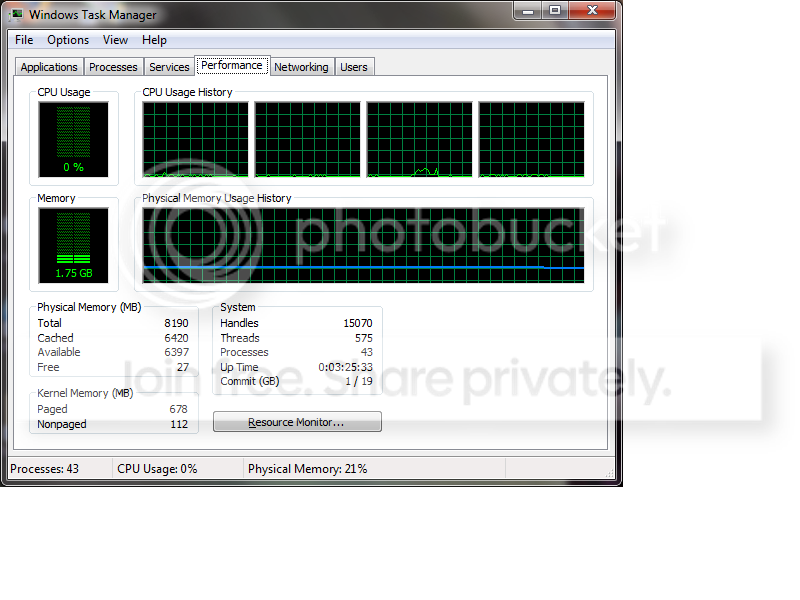Minimize the Task Manager window
This screenshot has height=600, width=800.
(x=528, y=10)
